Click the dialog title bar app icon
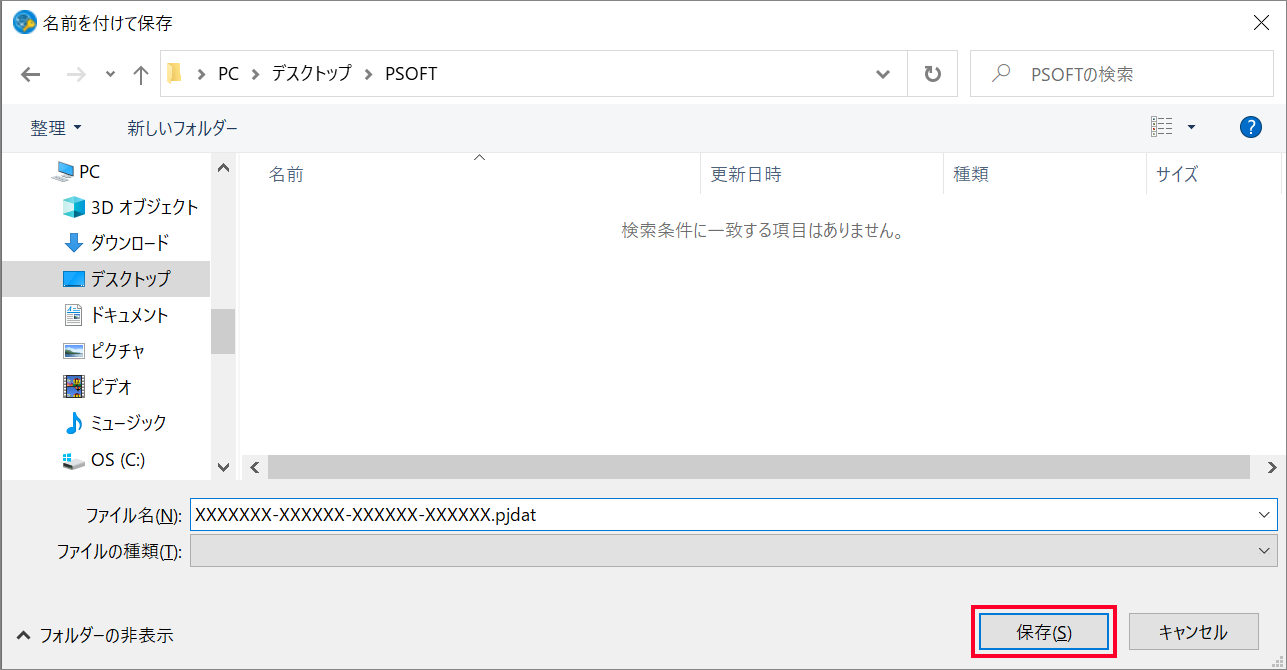The image size is (1287, 670). tap(24, 22)
